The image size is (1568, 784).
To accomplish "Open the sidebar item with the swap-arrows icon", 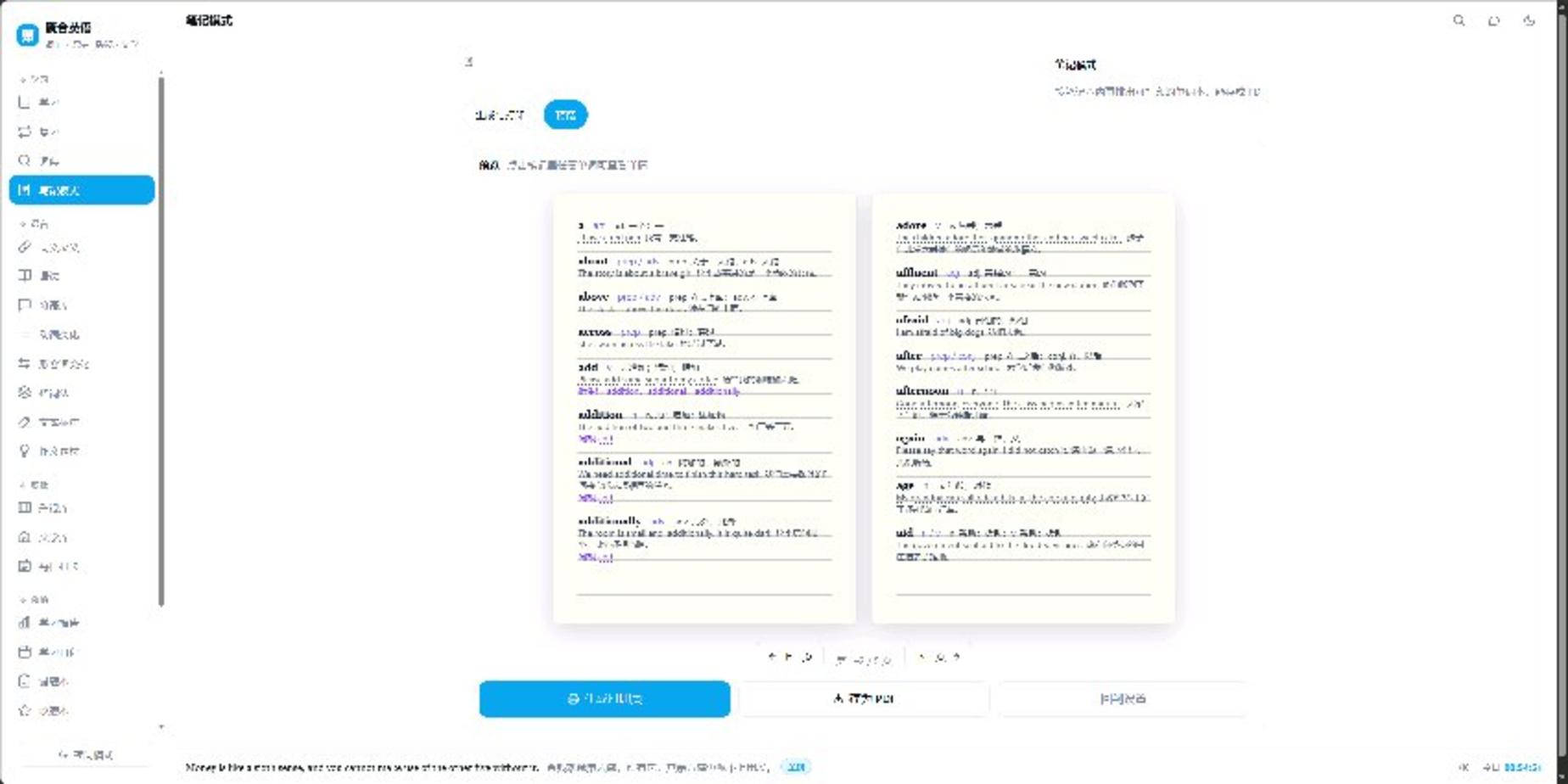I will click(x=81, y=363).
